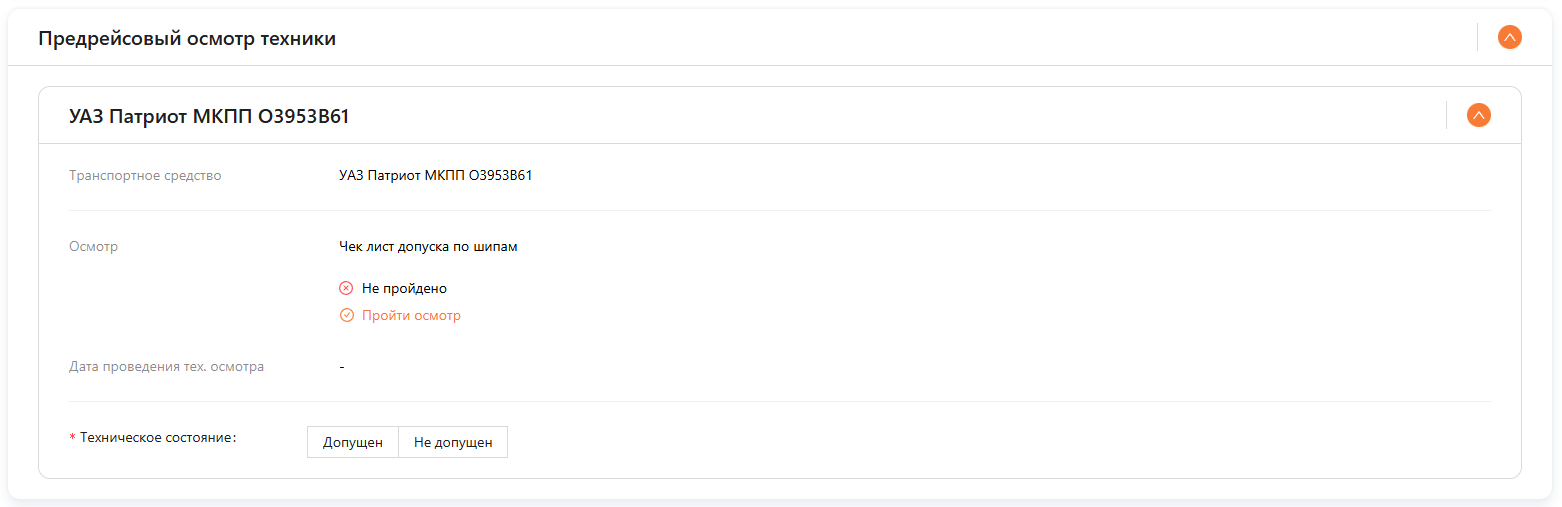
Task: Click the Дата проведения тех. осмотра label
Action: point(166,366)
